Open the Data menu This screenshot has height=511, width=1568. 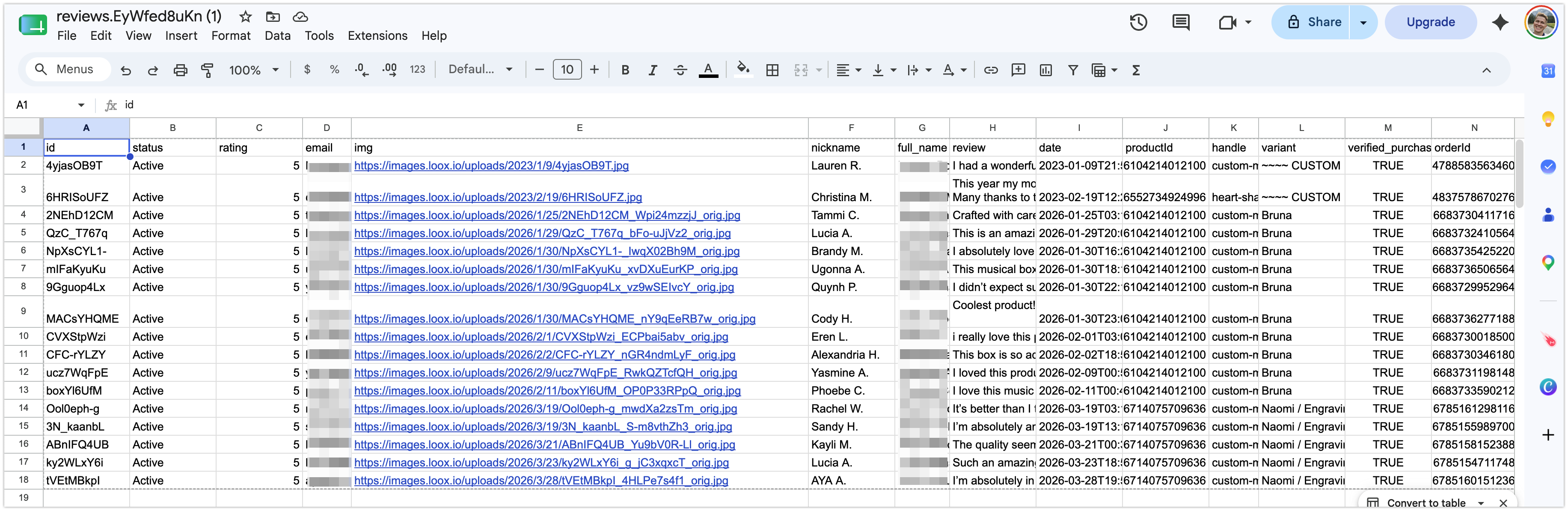[278, 36]
